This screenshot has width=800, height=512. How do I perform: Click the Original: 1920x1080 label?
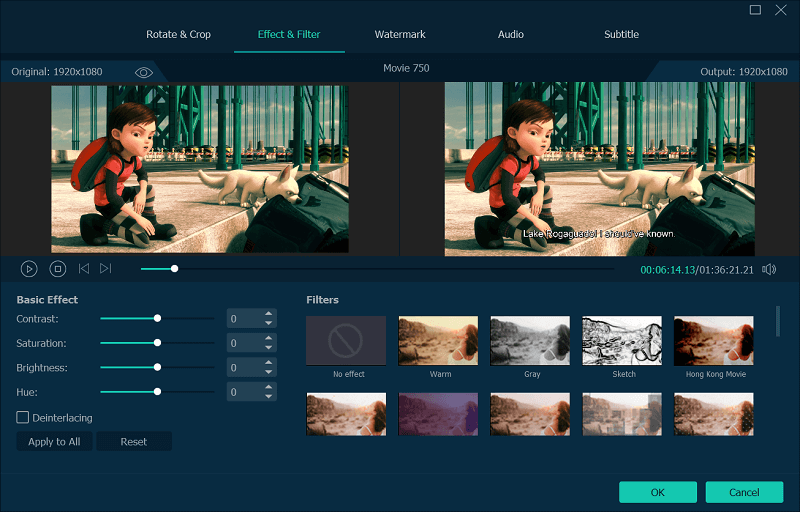(x=57, y=72)
